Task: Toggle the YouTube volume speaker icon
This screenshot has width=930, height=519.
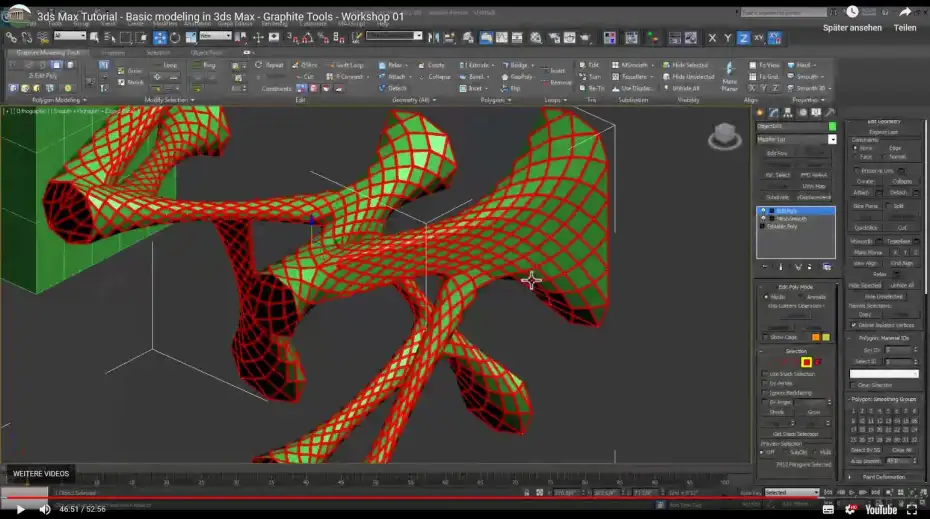Action: pos(44,509)
